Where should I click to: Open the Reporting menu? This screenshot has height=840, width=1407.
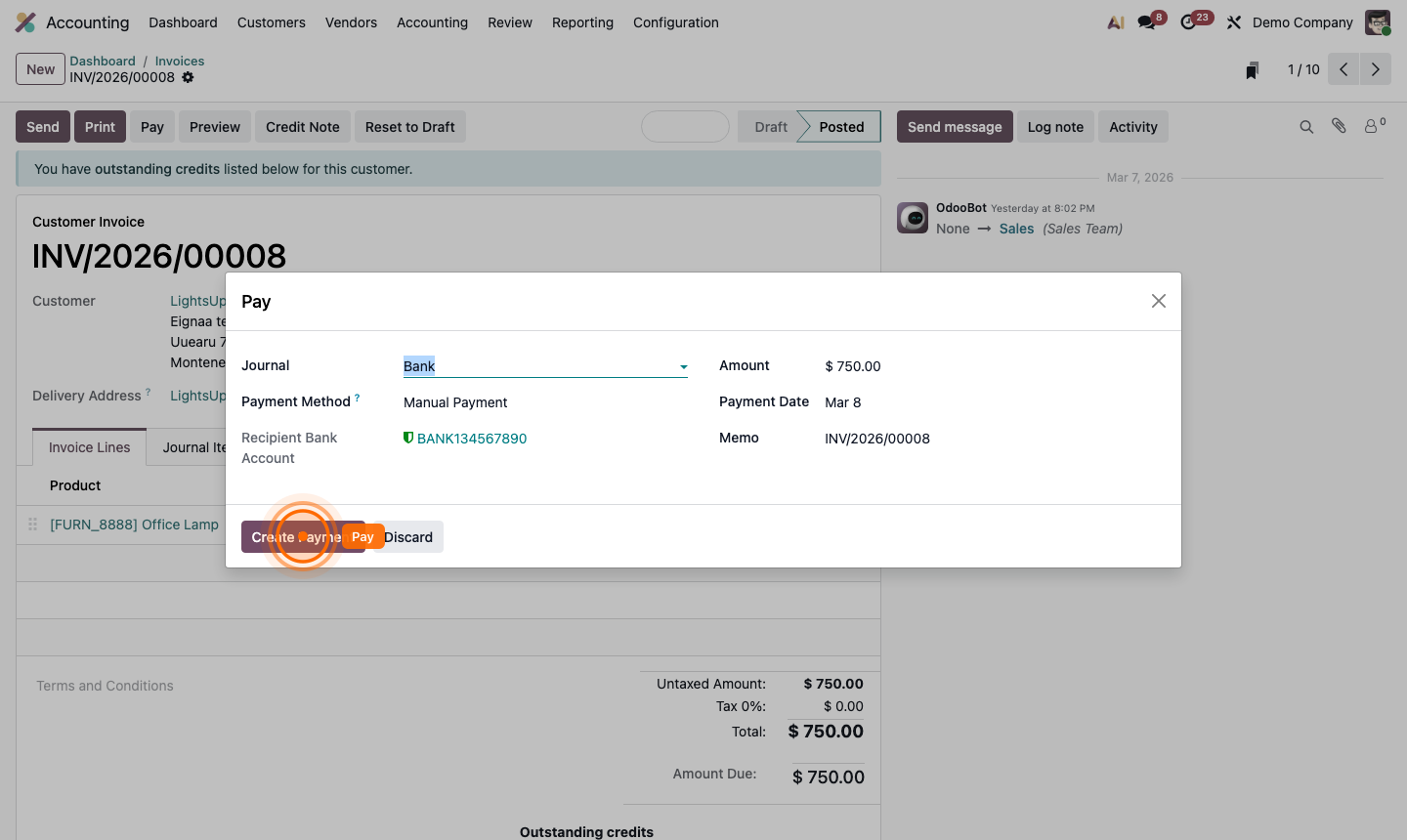click(x=582, y=22)
